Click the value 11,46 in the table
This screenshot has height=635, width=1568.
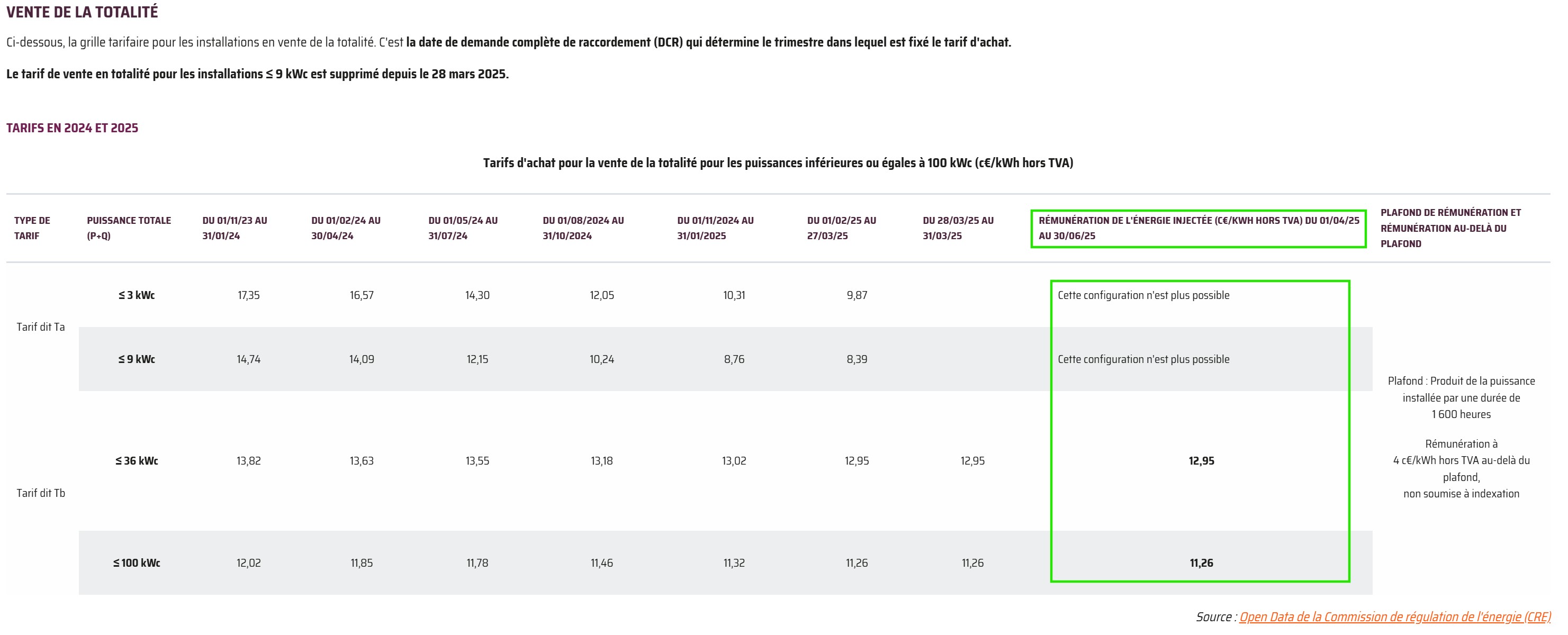[x=602, y=563]
